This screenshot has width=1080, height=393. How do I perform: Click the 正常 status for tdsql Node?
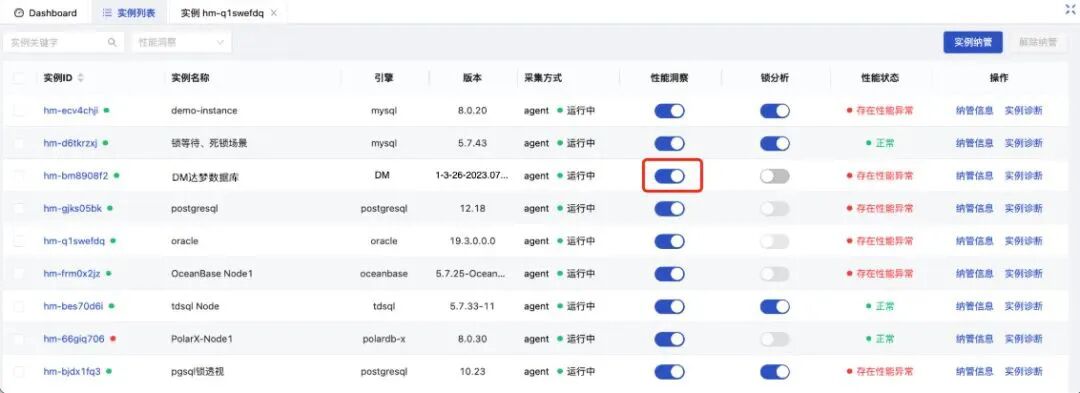pyautogui.click(x=880, y=306)
